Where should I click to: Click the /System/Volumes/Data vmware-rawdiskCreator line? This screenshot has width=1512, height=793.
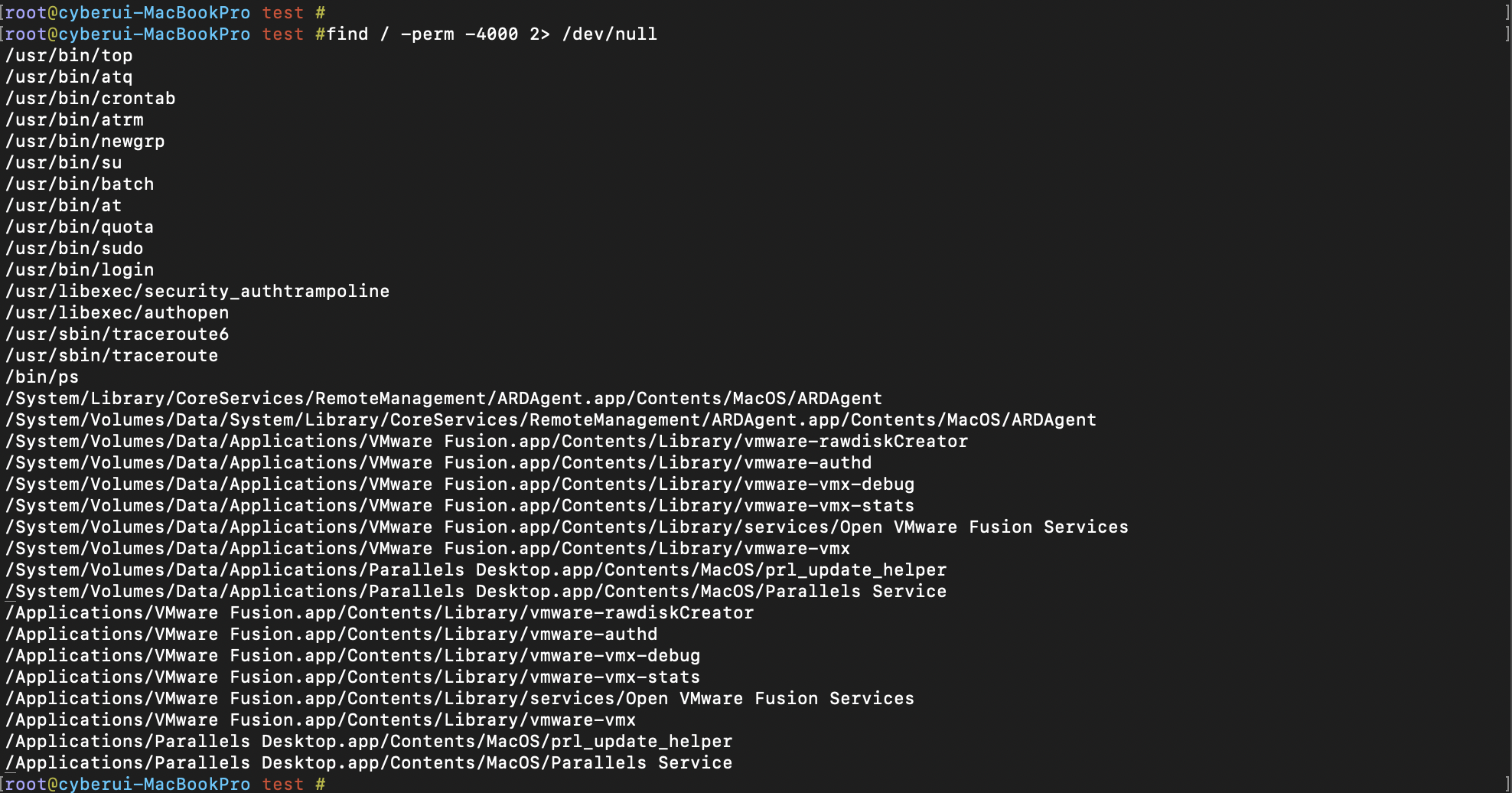[x=487, y=442]
